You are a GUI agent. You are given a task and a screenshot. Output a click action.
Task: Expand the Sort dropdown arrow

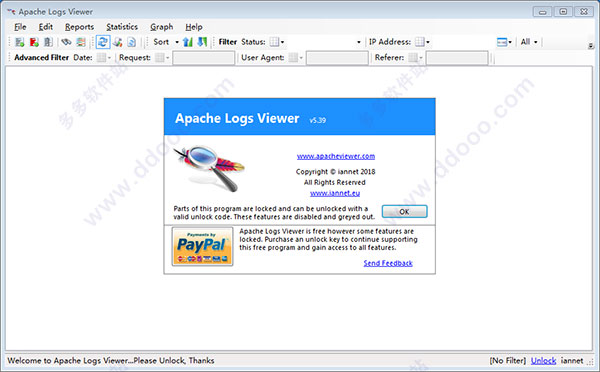[x=177, y=42]
